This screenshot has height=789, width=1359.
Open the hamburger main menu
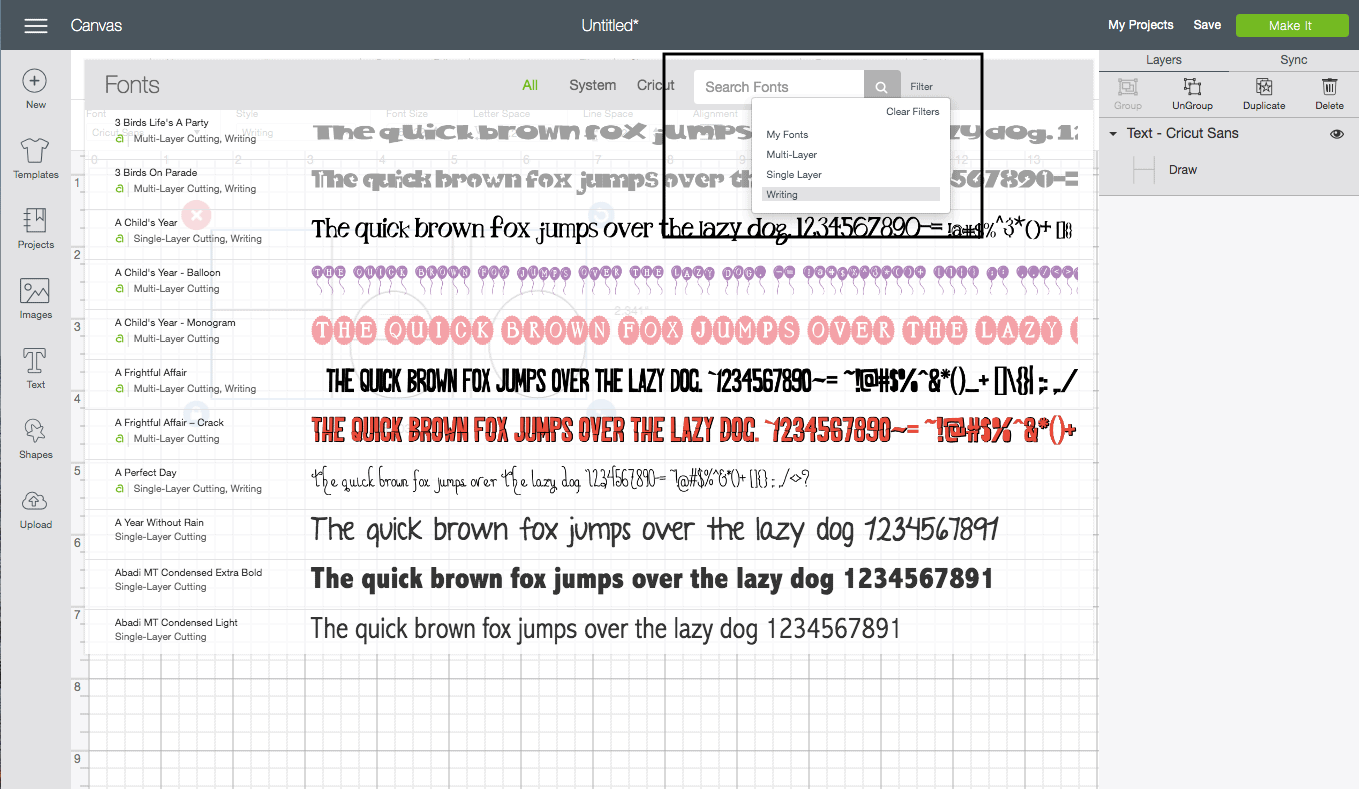coord(36,26)
